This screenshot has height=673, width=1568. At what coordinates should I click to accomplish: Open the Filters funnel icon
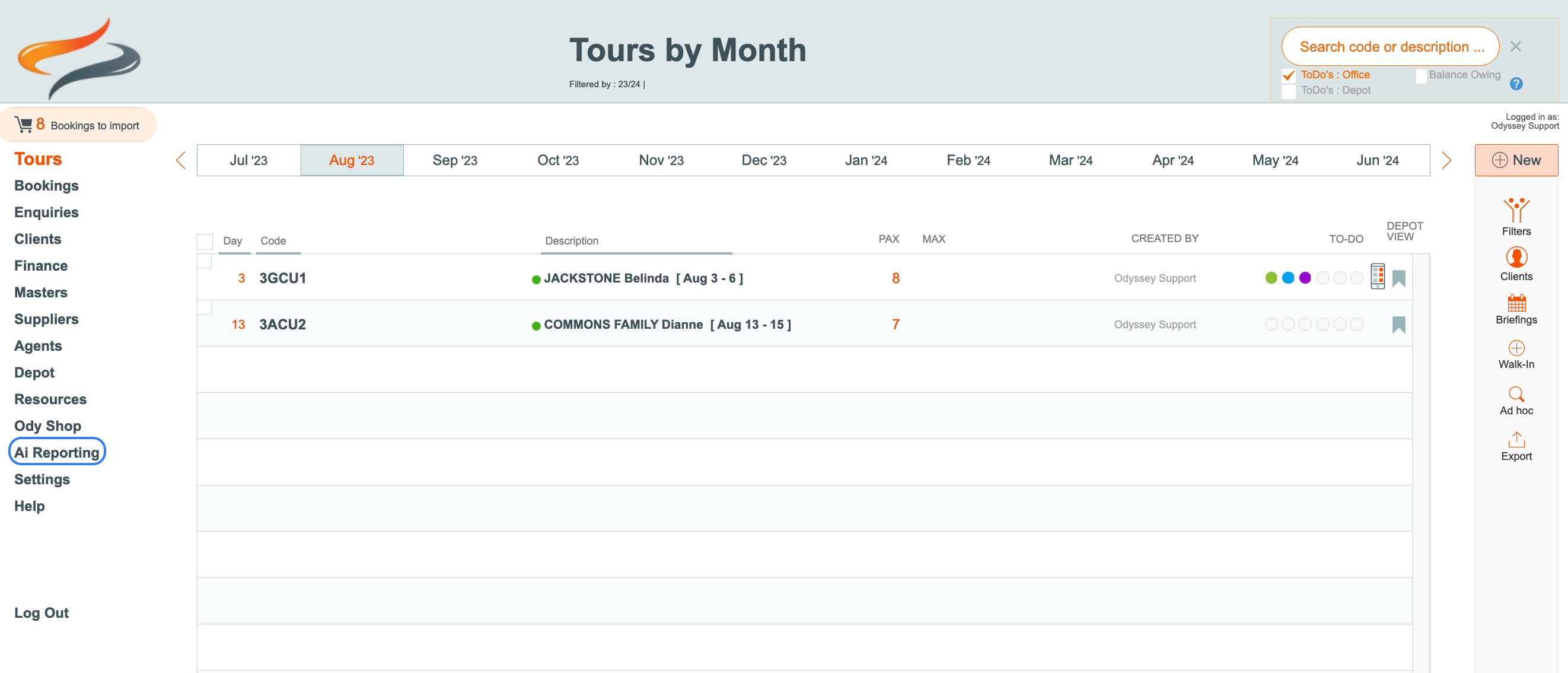[1516, 210]
